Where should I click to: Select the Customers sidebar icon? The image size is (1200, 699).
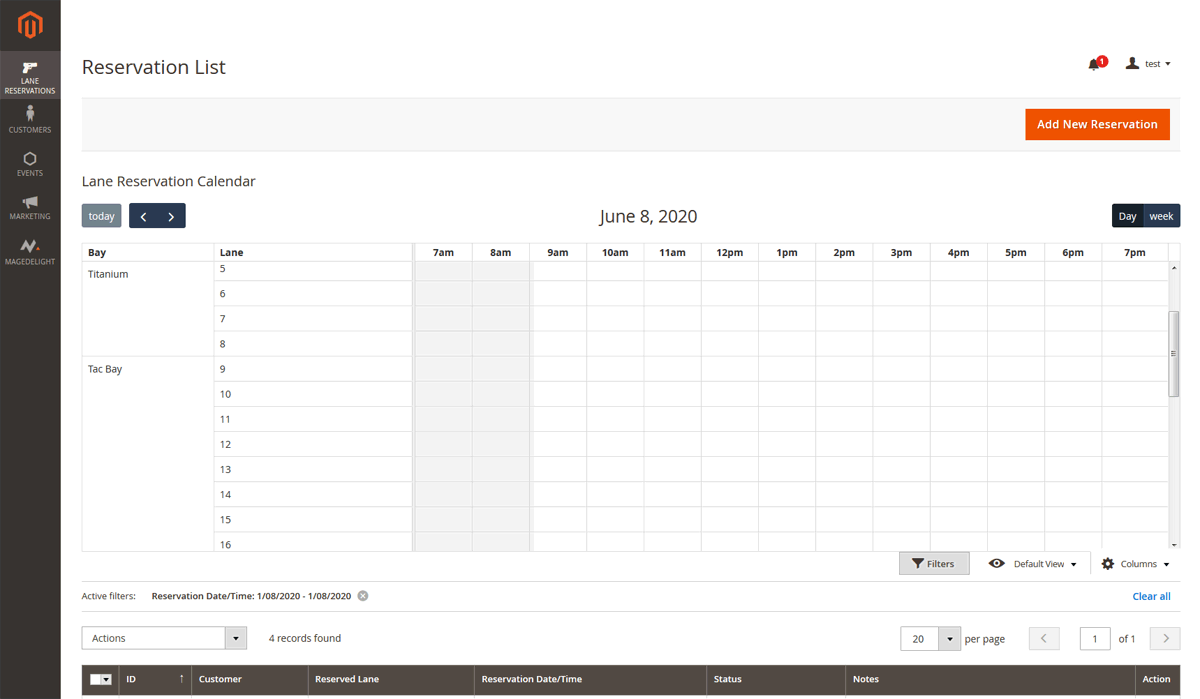click(x=29, y=115)
